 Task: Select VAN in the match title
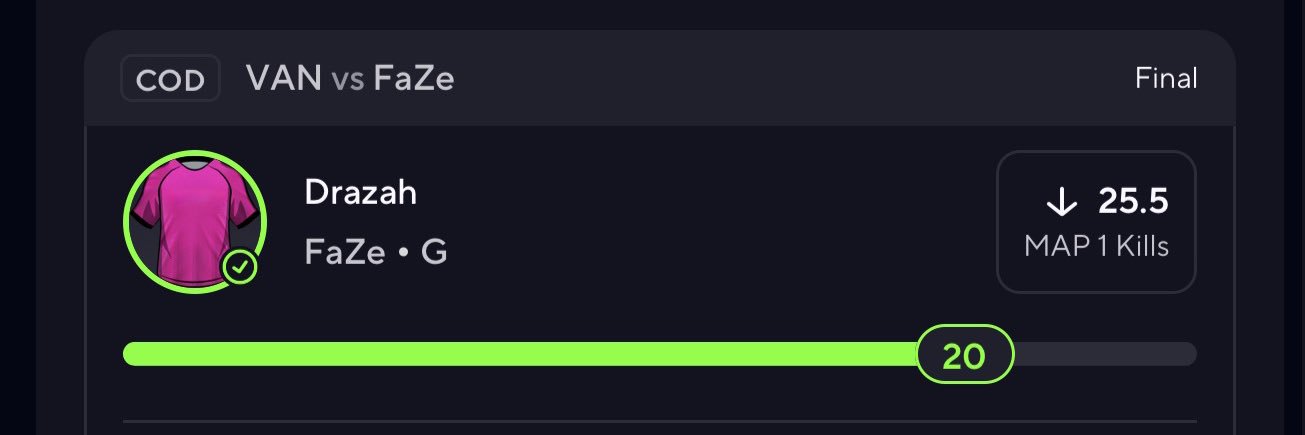tap(284, 79)
